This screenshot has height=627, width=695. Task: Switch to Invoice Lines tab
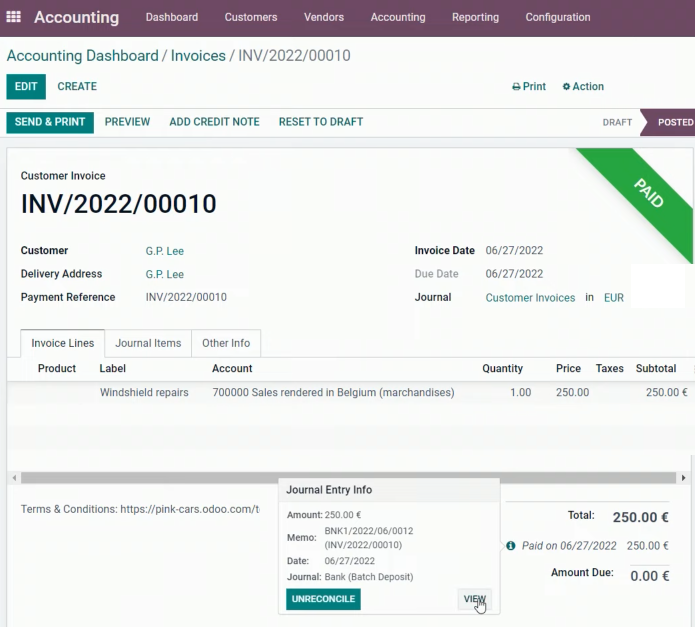coord(62,343)
